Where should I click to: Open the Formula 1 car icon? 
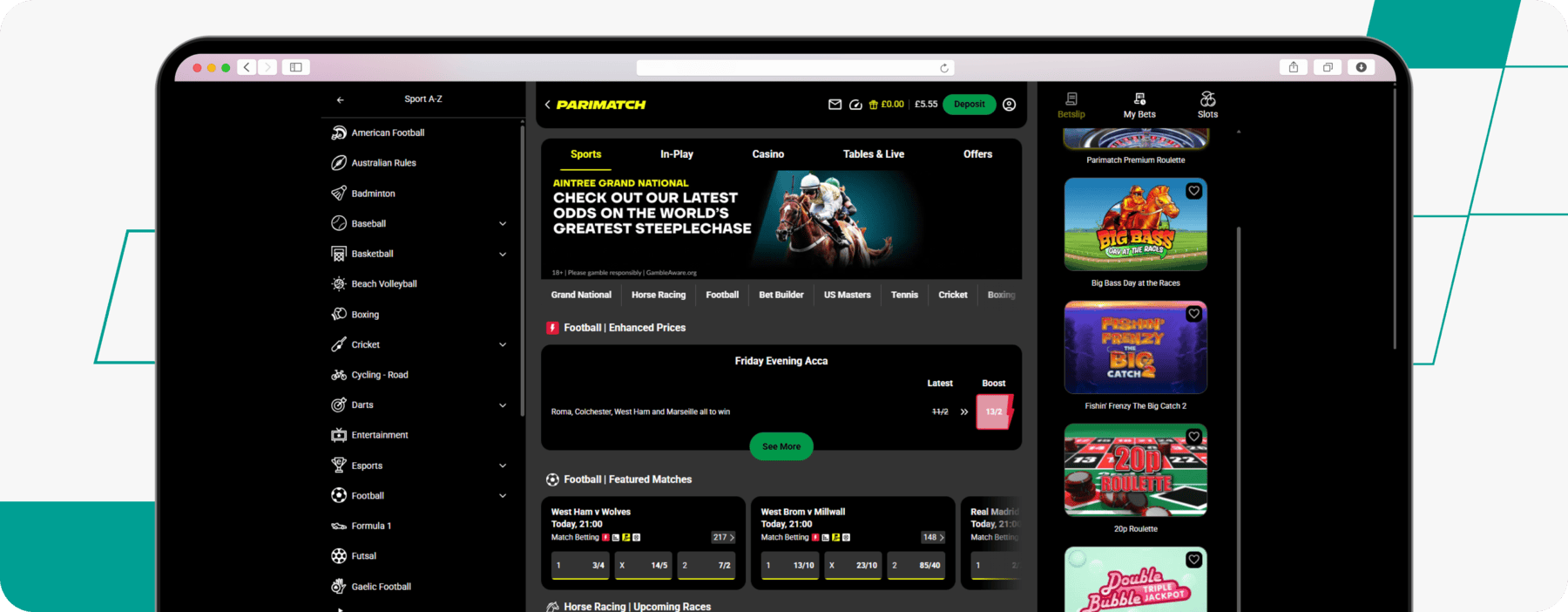tap(339, 526)
